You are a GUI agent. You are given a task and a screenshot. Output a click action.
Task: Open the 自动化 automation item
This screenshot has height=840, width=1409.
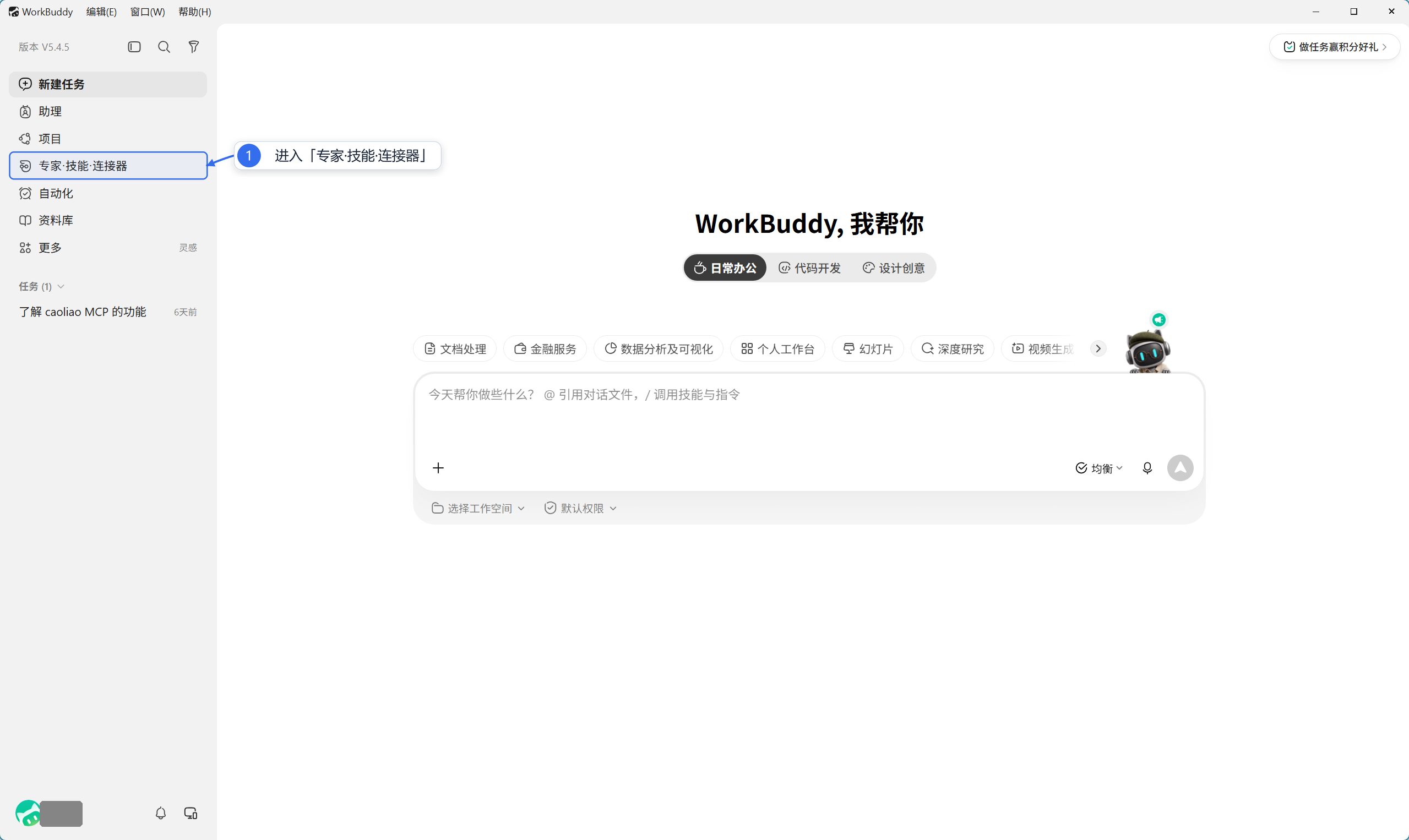point(108,193)
